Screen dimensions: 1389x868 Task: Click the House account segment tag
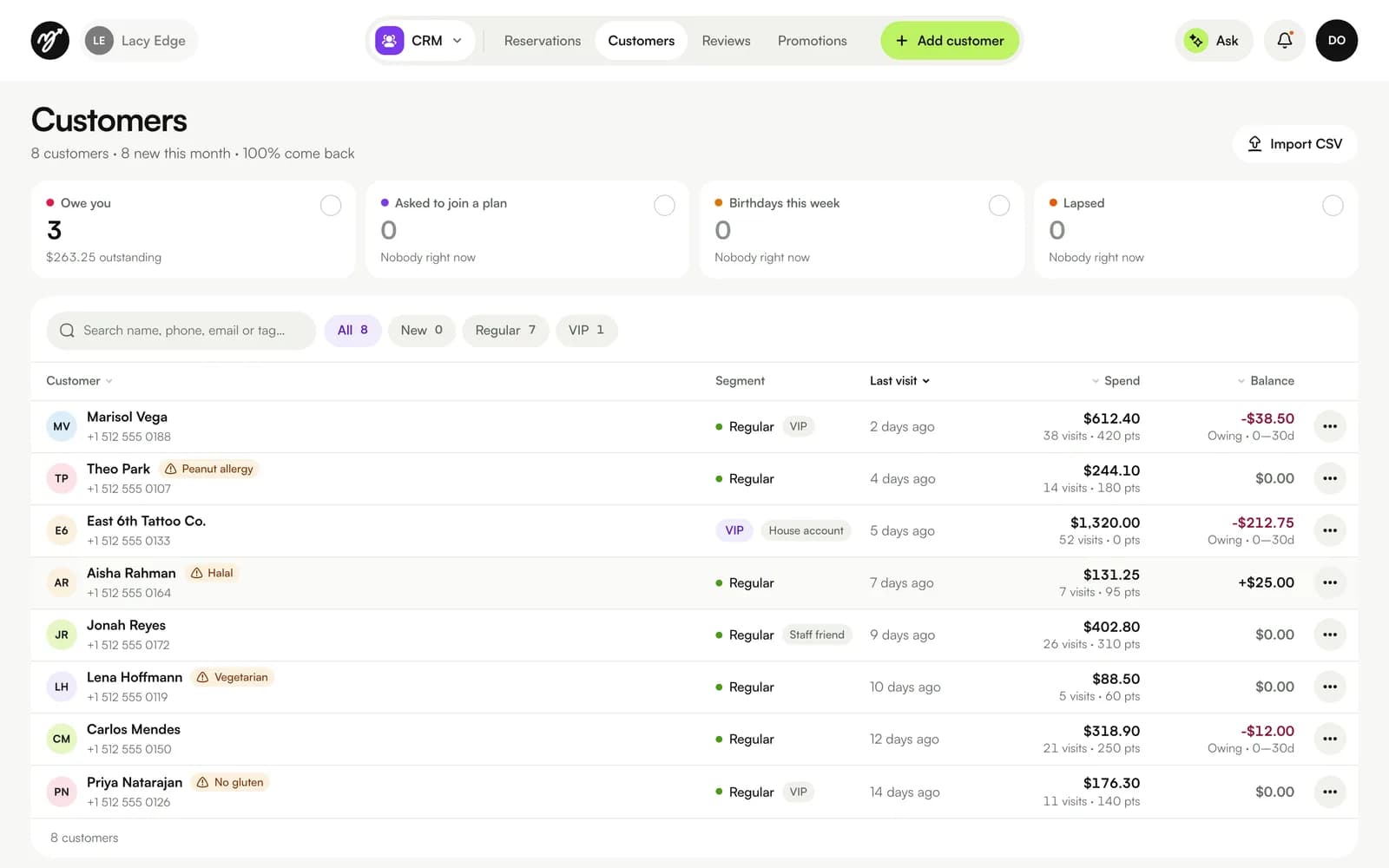806,530
